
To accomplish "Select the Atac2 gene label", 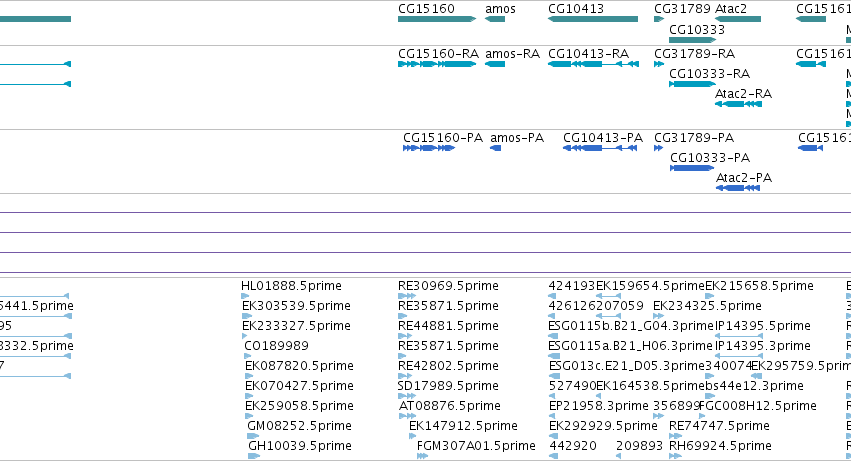I will coord(731,9).
